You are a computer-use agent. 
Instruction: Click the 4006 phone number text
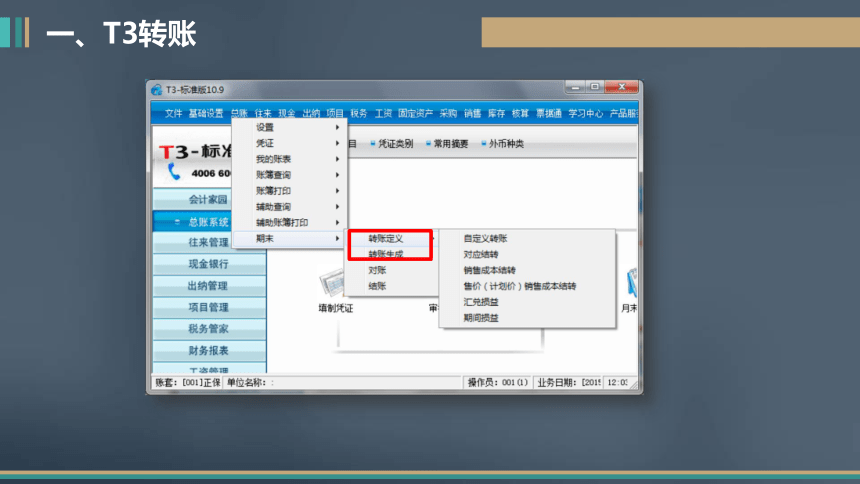tap(211, 173)
